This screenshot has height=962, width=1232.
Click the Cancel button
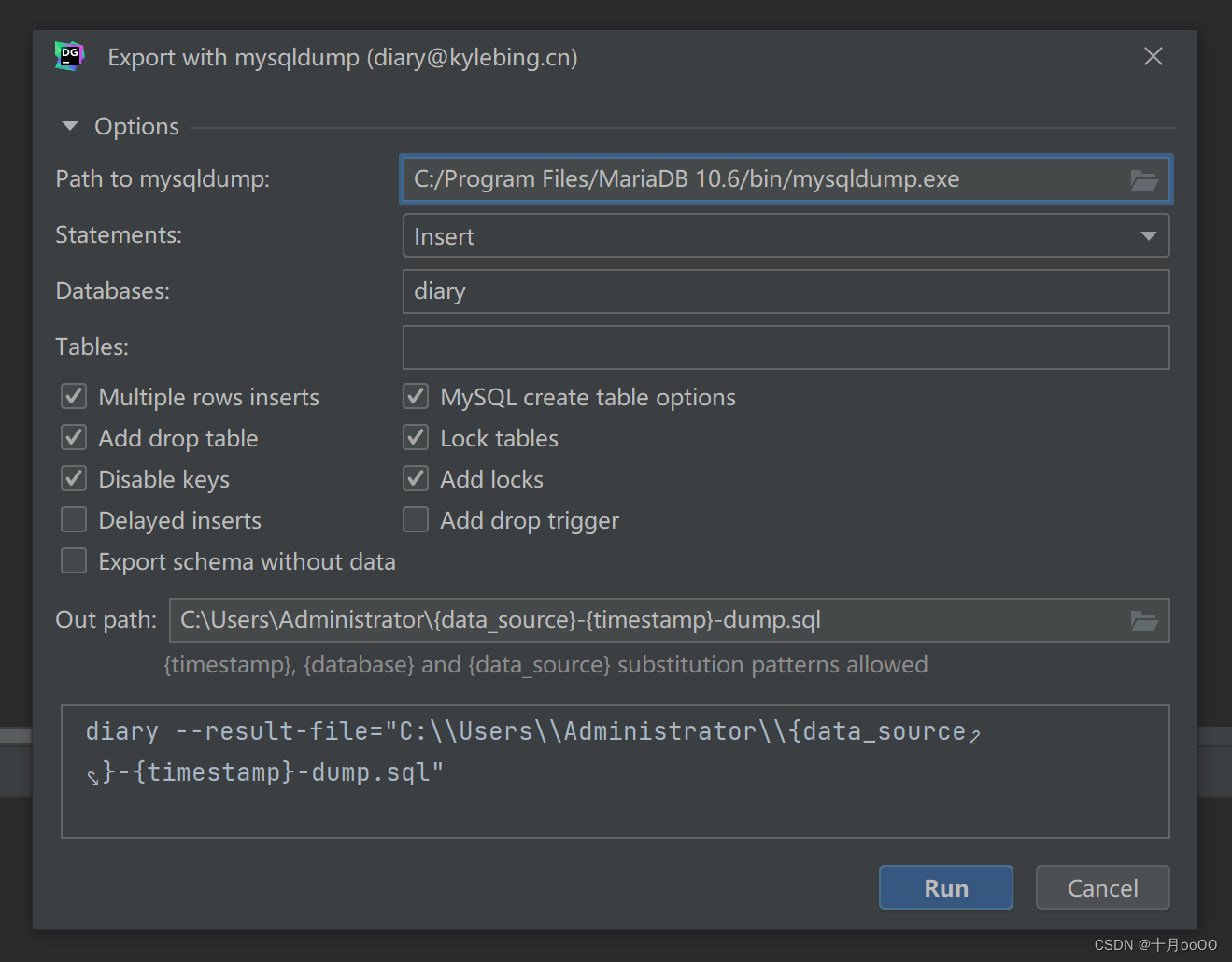pos(1102,887)
